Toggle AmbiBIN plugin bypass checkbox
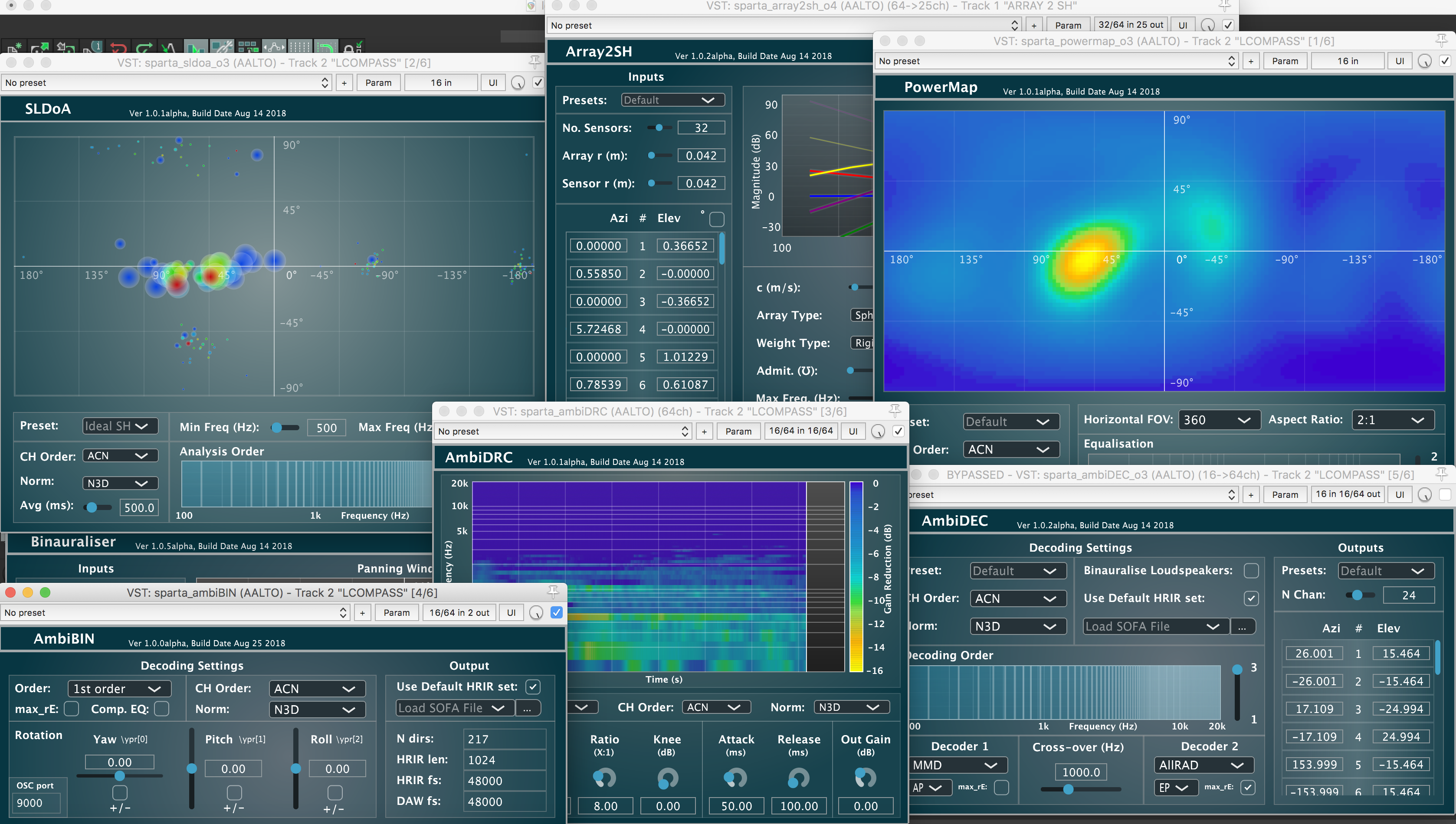This screenshot has height=824, width=1456. pyautogui.click(x=557, y=612)
